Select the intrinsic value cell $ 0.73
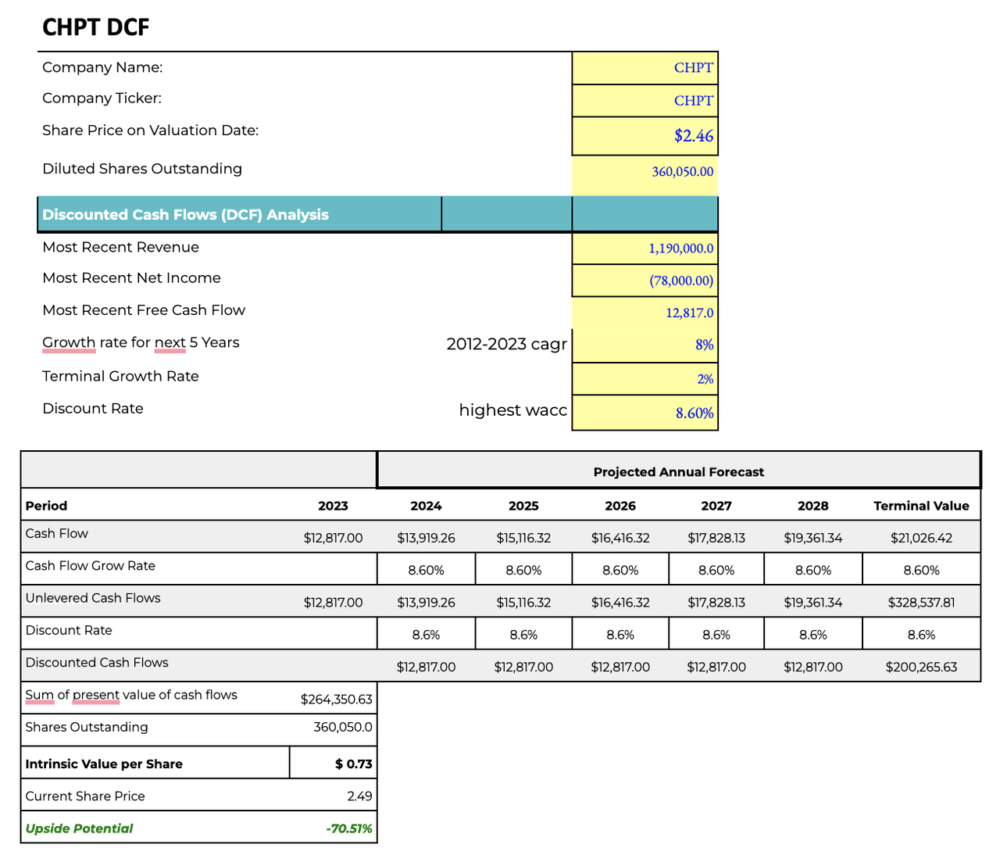Image resolution: width=1000 pixels, height=859 pixels. click(333, 763)
